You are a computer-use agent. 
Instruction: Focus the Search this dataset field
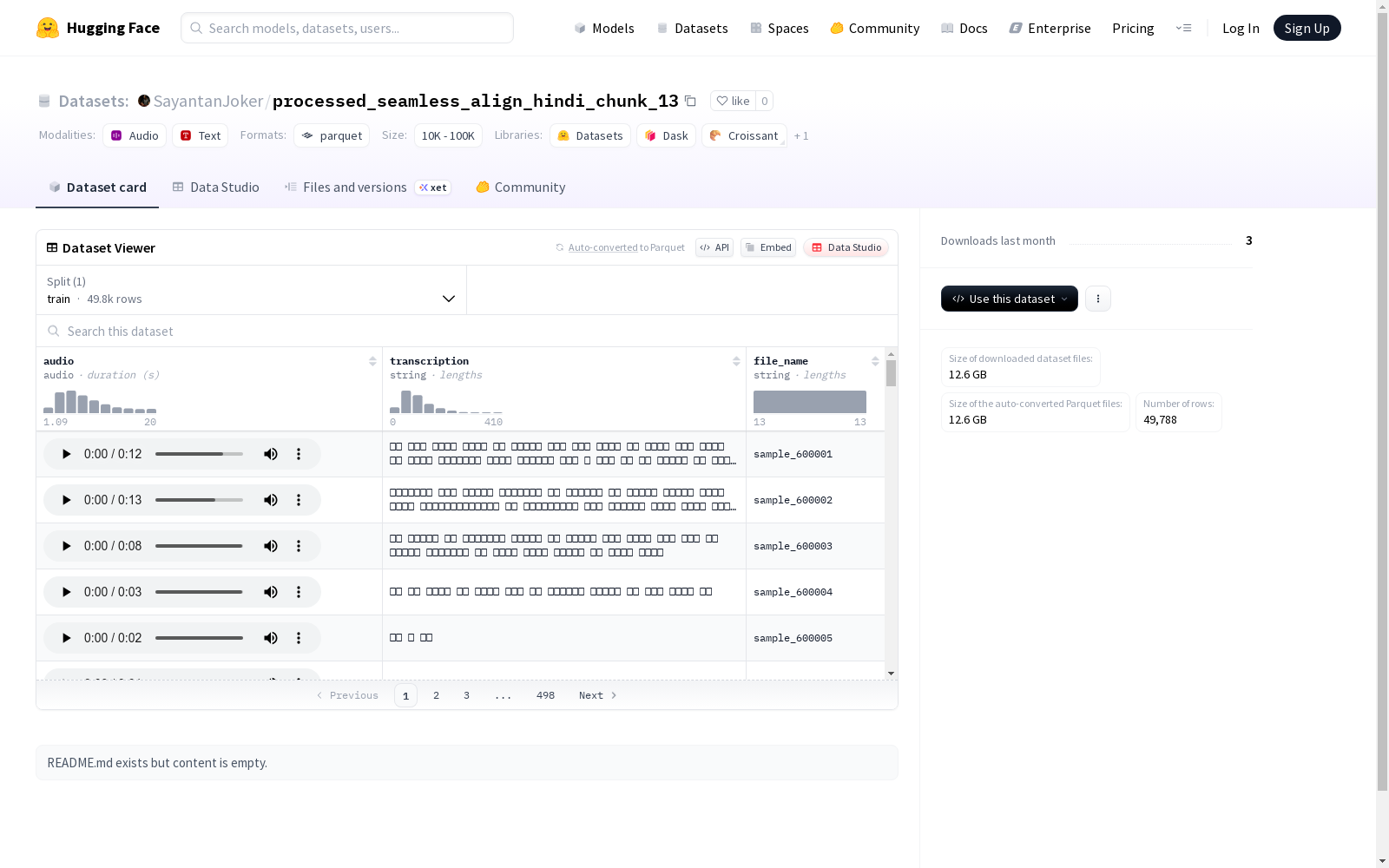(467, 331)
